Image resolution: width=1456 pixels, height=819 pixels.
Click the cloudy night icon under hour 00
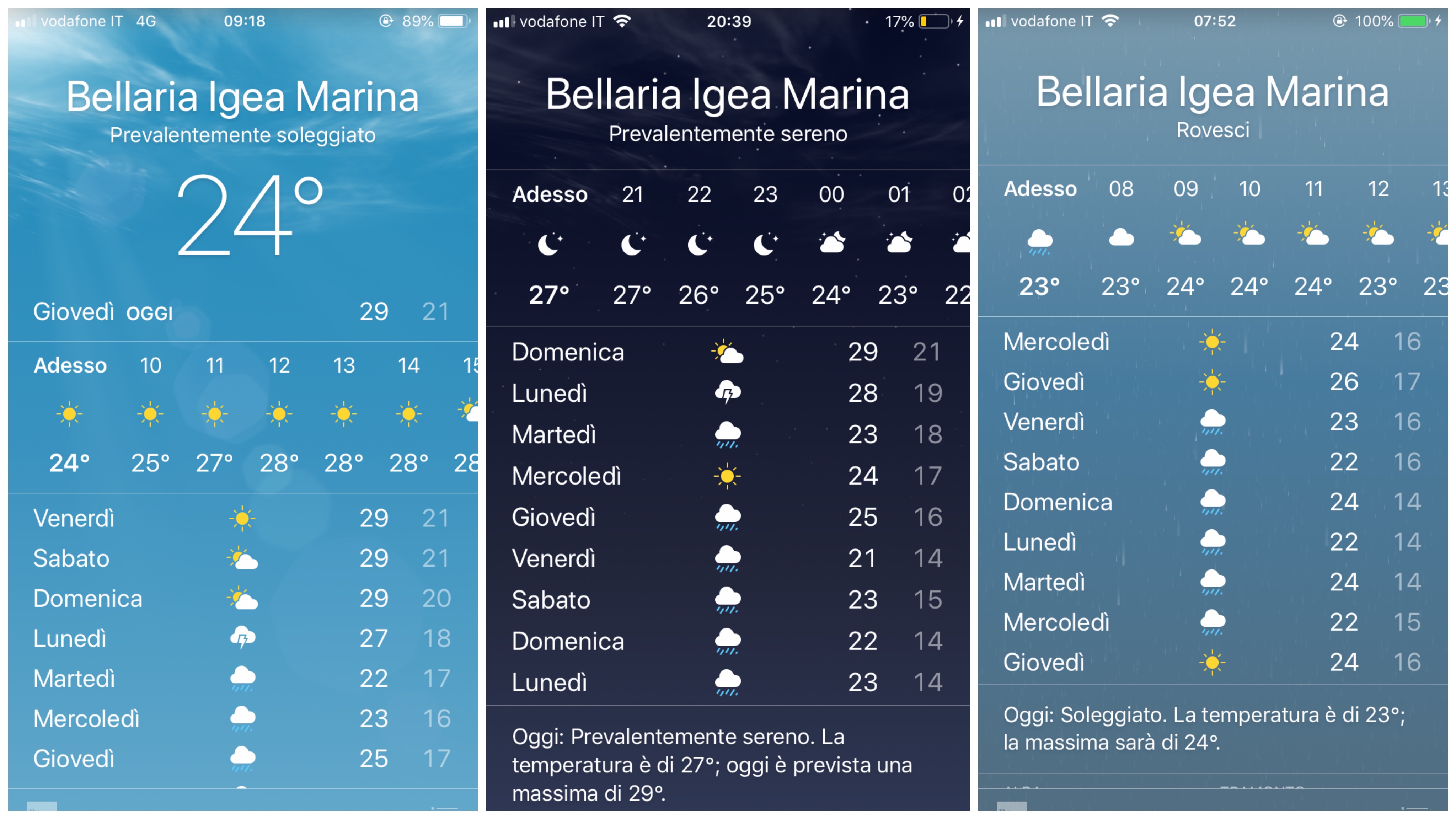pos(832,242)
